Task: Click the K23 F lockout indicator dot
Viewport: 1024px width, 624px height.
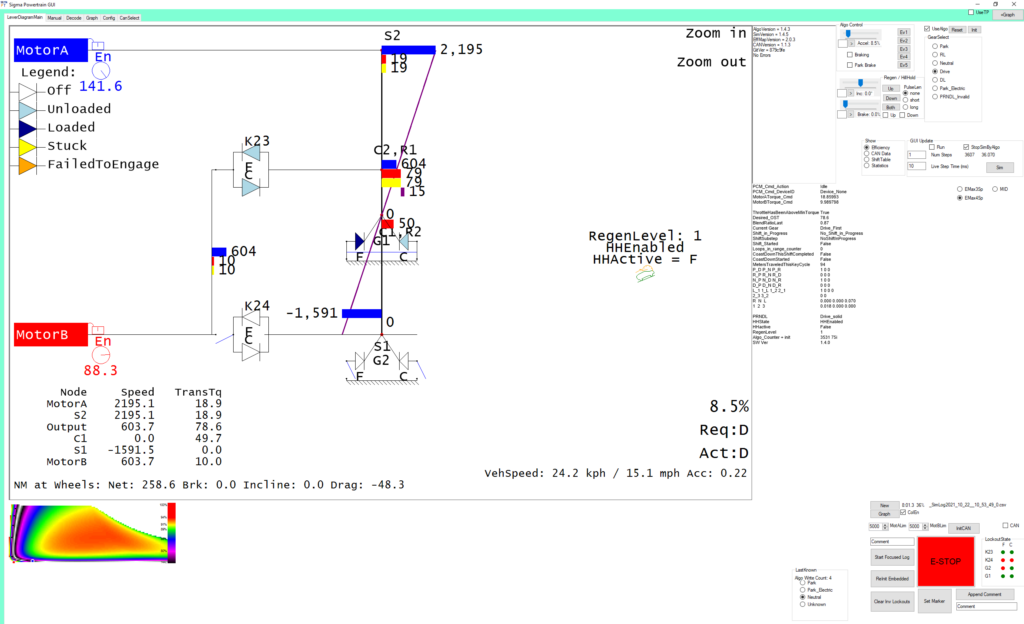Action: click(x=1003, y=552)
